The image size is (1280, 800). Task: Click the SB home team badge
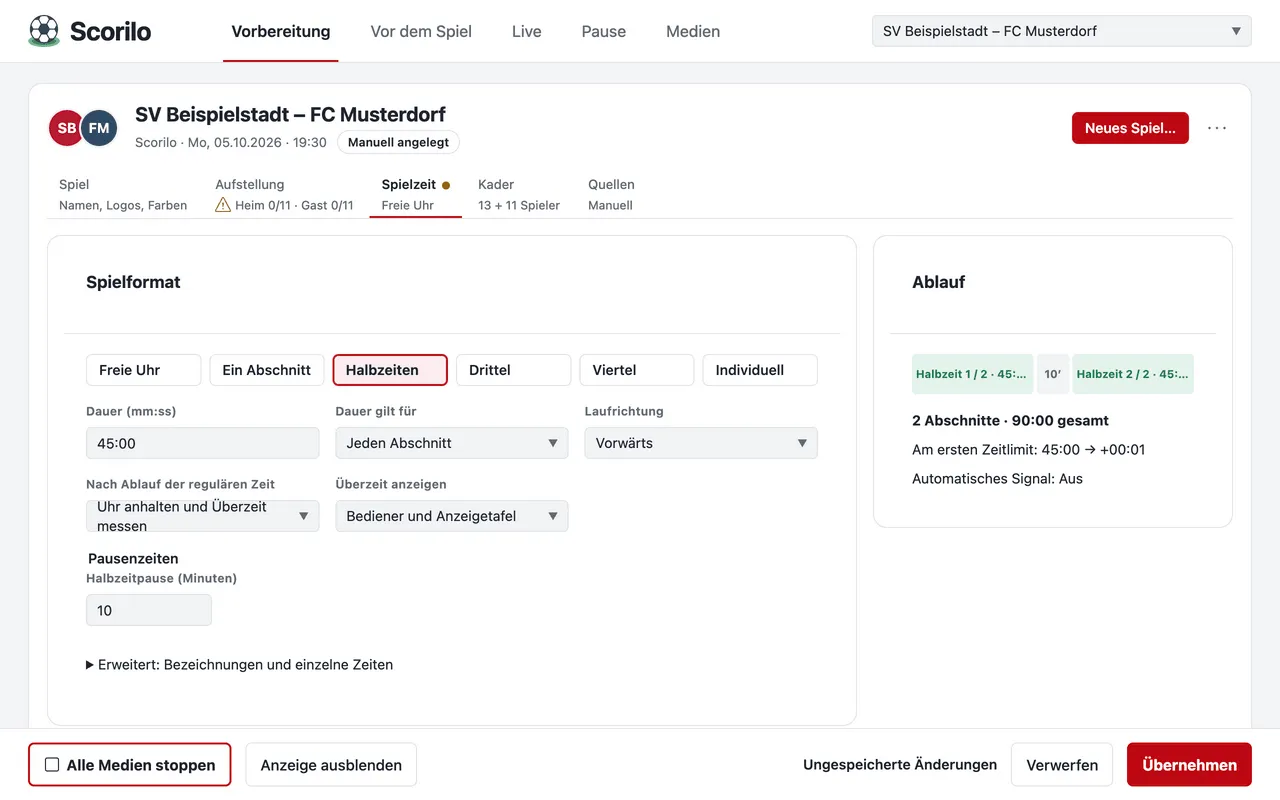pyautogui.click(x=67, y=128)
